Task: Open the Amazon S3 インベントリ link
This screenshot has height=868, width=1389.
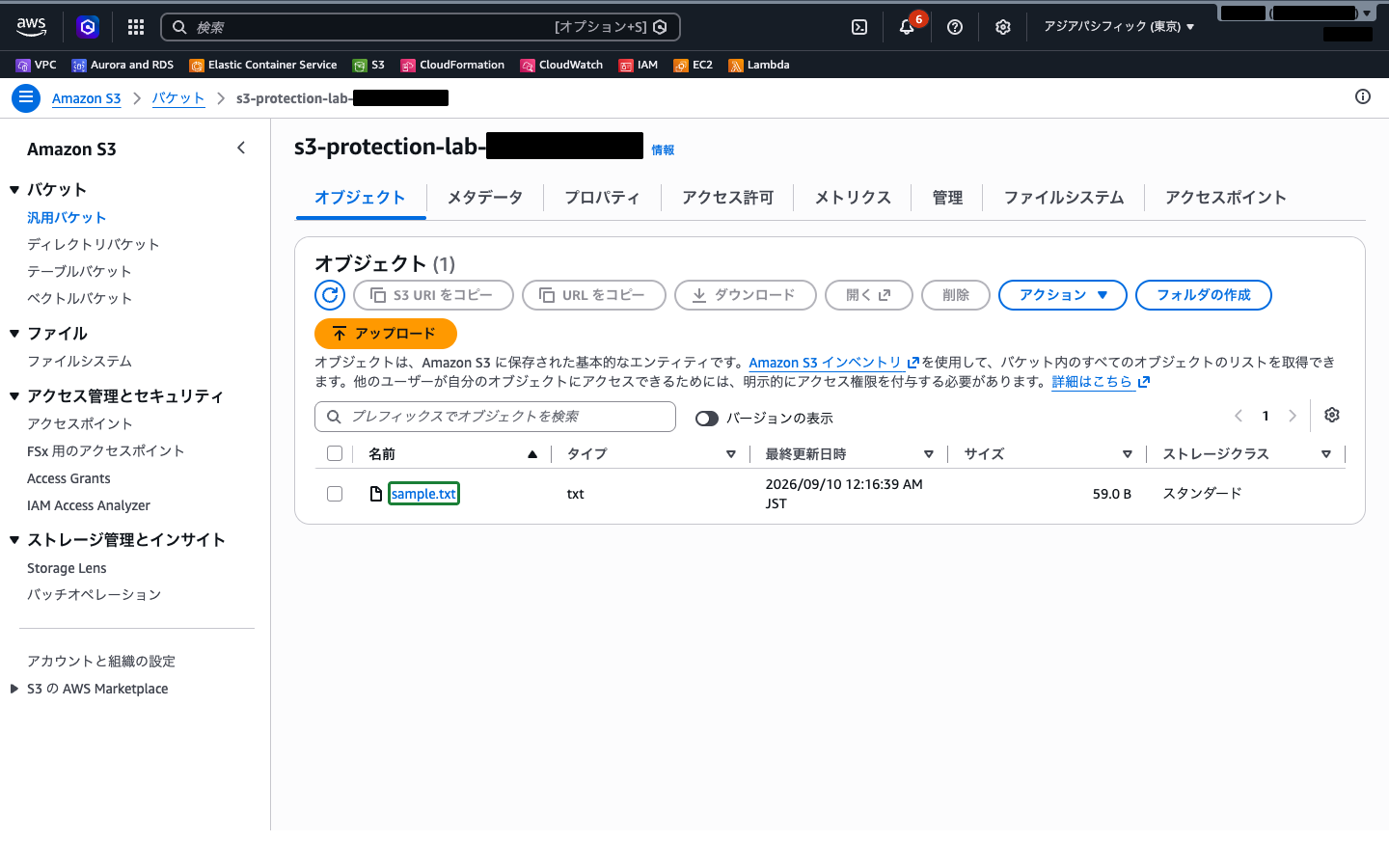Action: tap(833, 363)
